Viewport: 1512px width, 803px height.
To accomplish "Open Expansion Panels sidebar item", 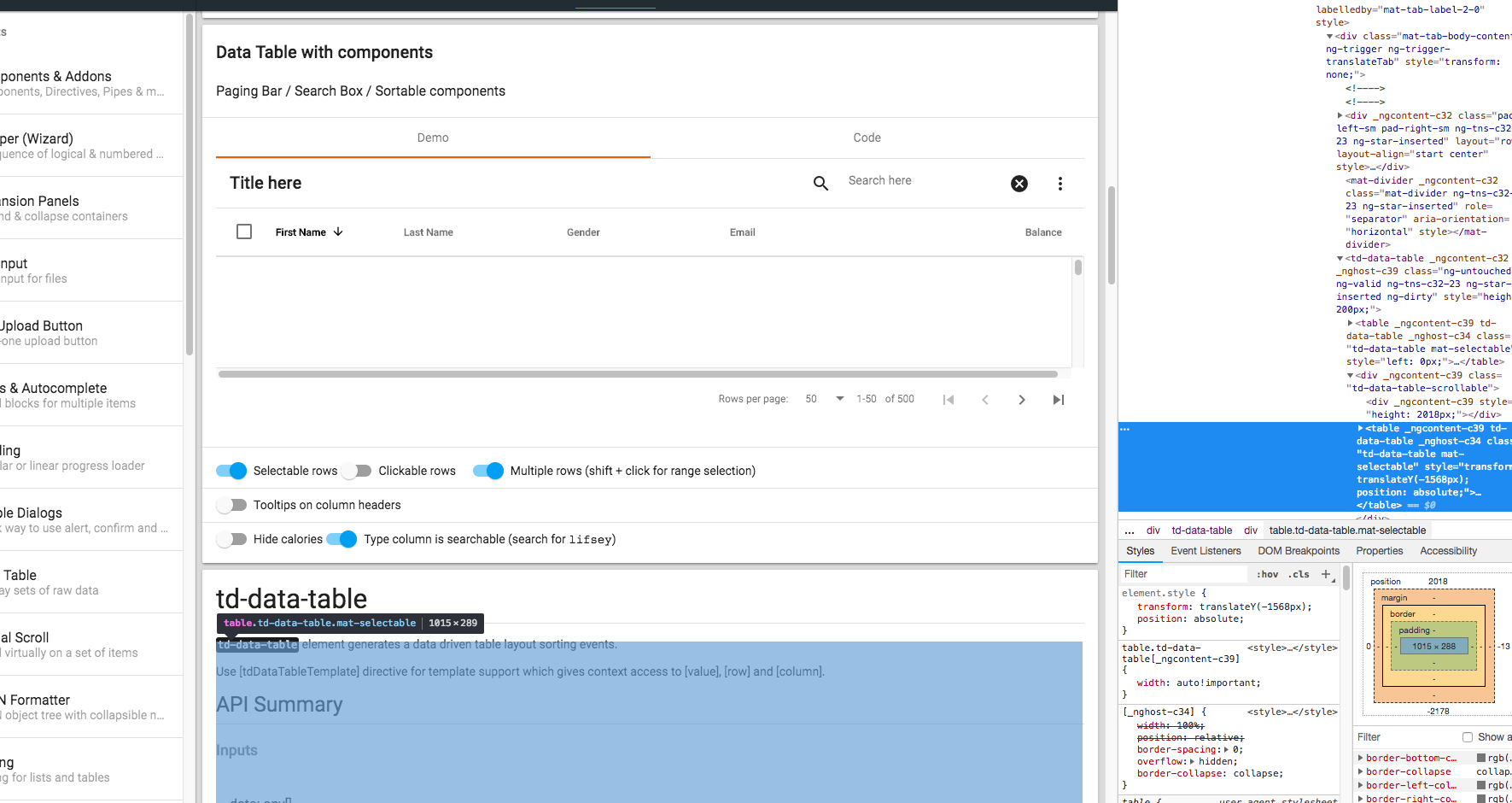I will pos(91,208).
